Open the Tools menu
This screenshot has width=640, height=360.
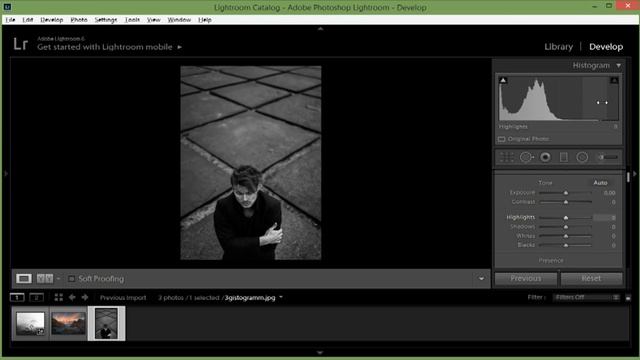[x=132, y=20]
